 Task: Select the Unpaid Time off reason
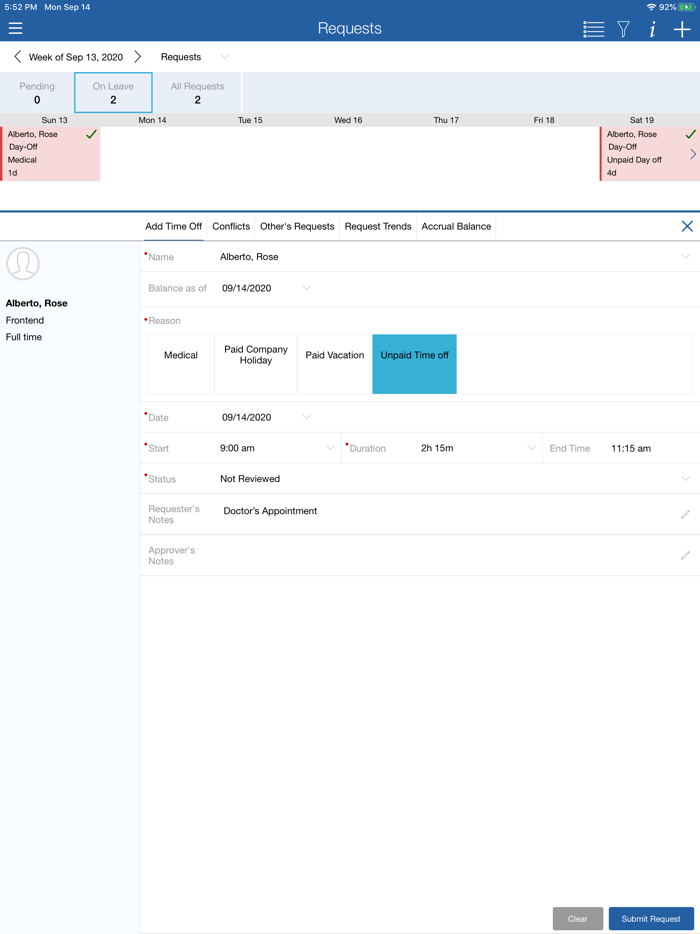click(x=415, y=364)
